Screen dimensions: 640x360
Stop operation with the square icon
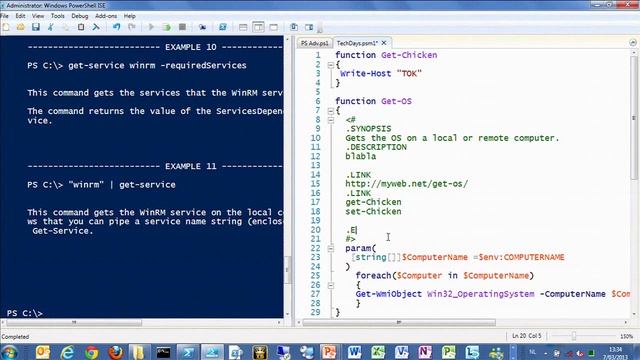[182, 27]
